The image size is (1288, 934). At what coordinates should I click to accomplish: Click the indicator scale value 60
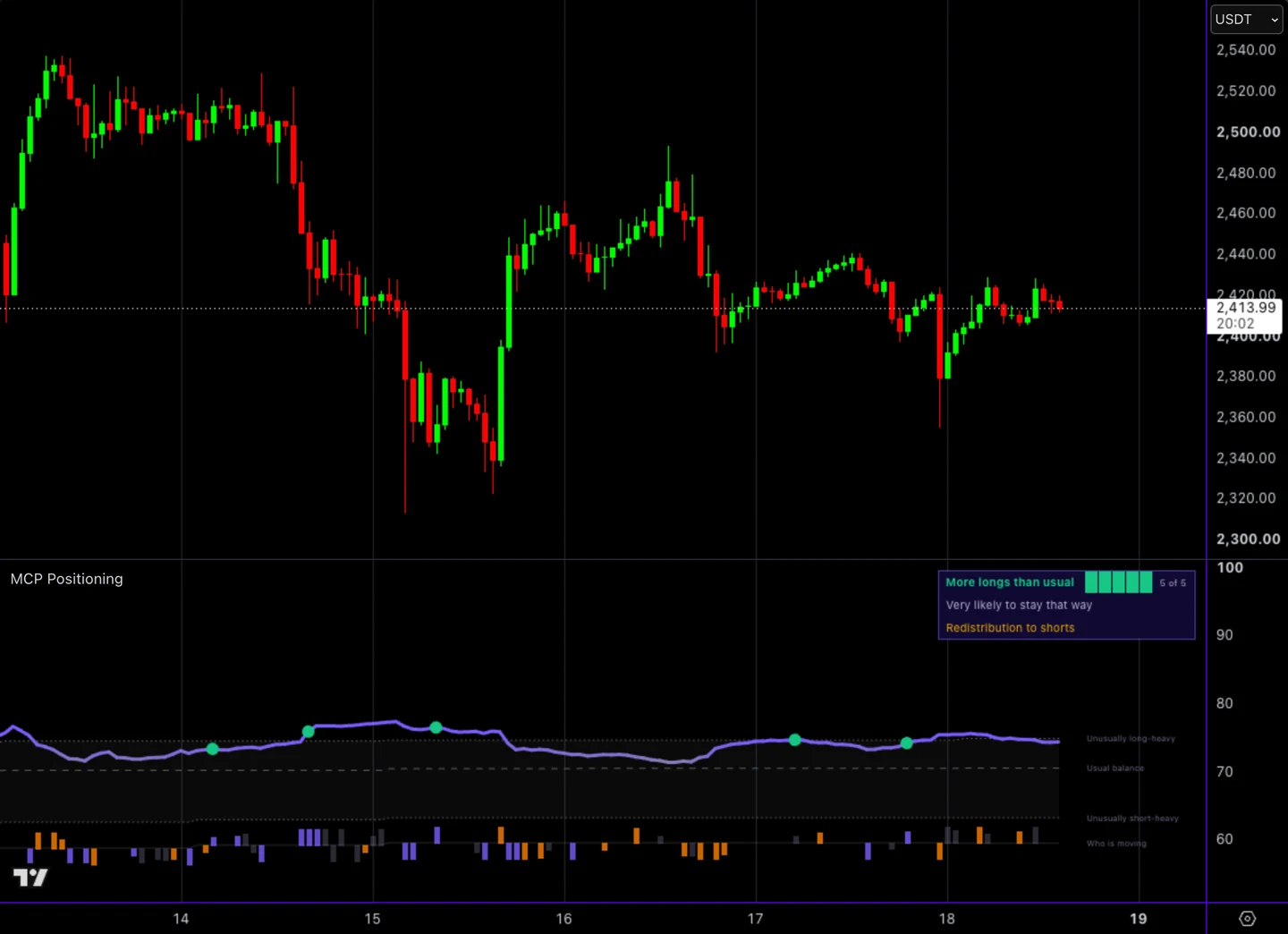[1224, 839]
